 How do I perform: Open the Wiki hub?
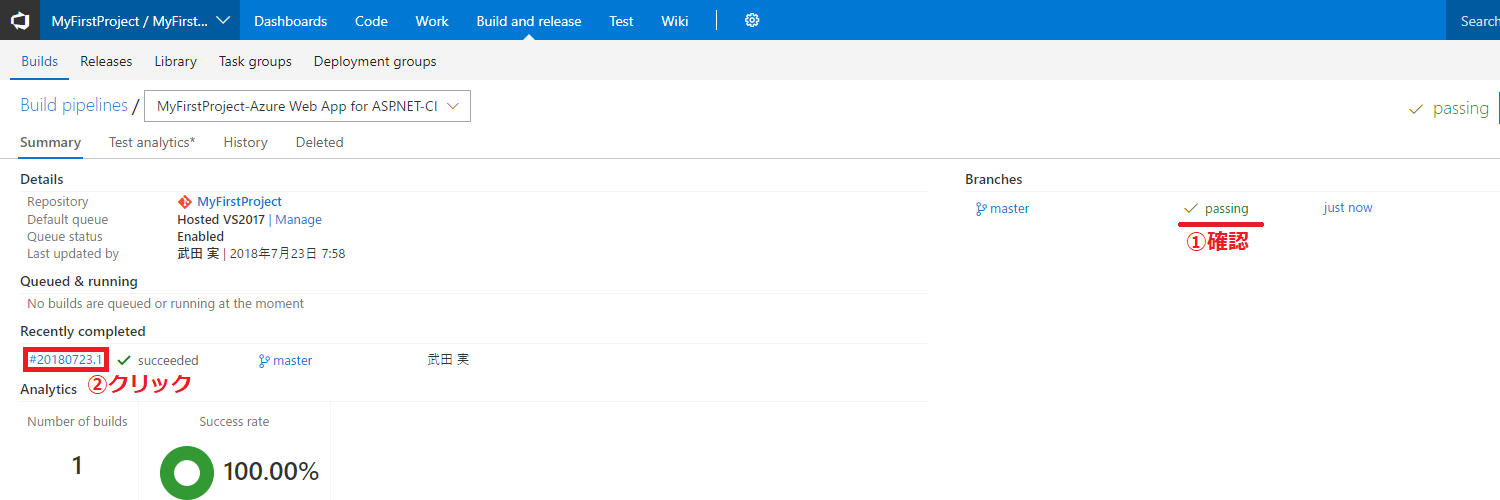pyautogui.click(x=675, y=21)
